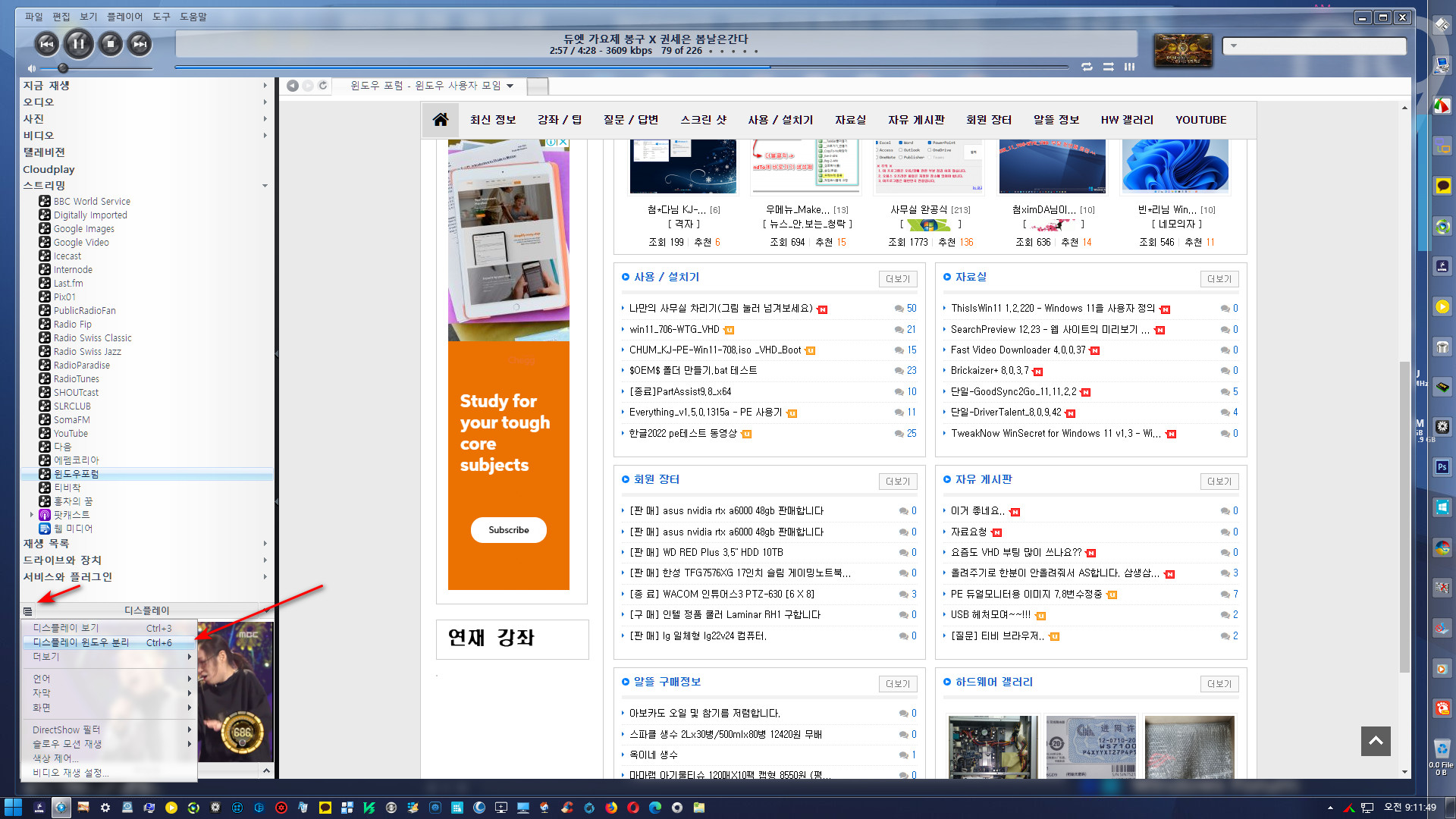Collapse the 스트리밍 section
Image resolution: width=1456 pixels, height=819 pixels.
click(x=265, y=186)
